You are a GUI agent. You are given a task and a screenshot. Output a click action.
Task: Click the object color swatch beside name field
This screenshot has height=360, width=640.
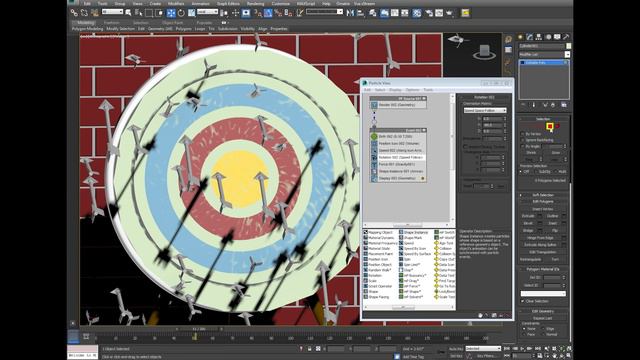click(x=569, y=46)
